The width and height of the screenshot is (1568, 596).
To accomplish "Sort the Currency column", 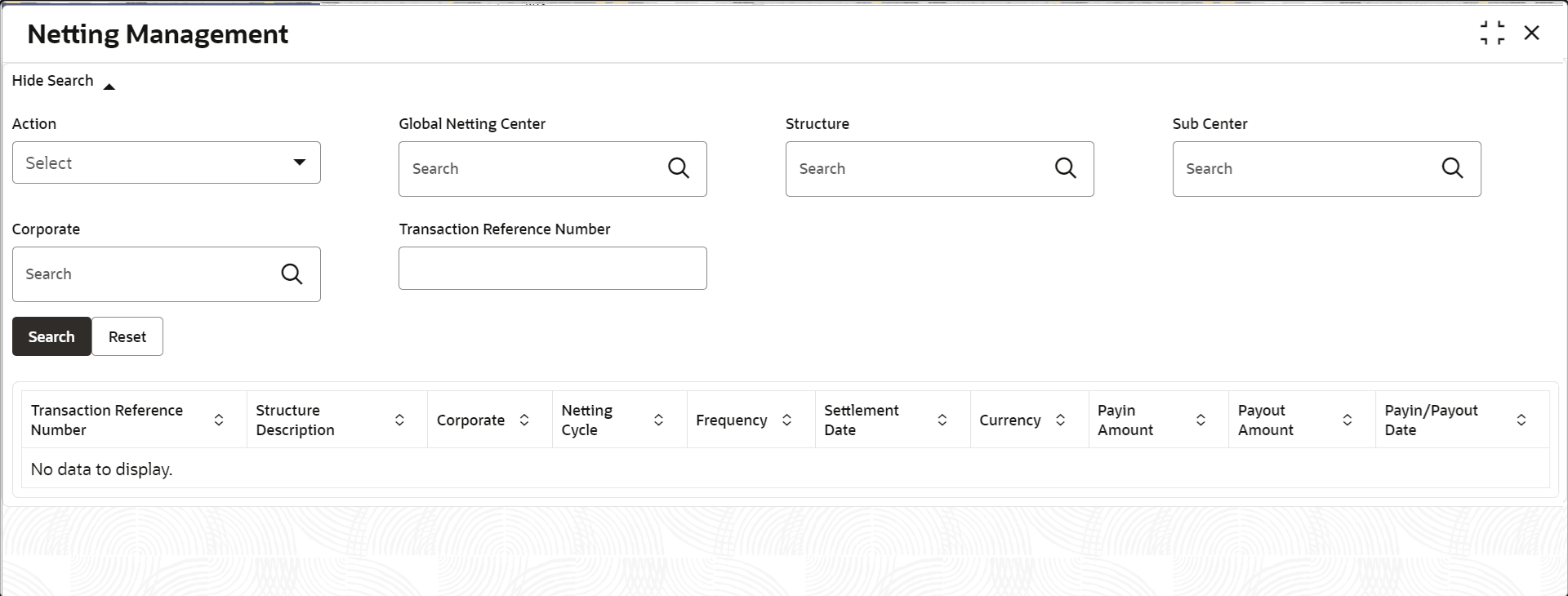I will 1060,420.
